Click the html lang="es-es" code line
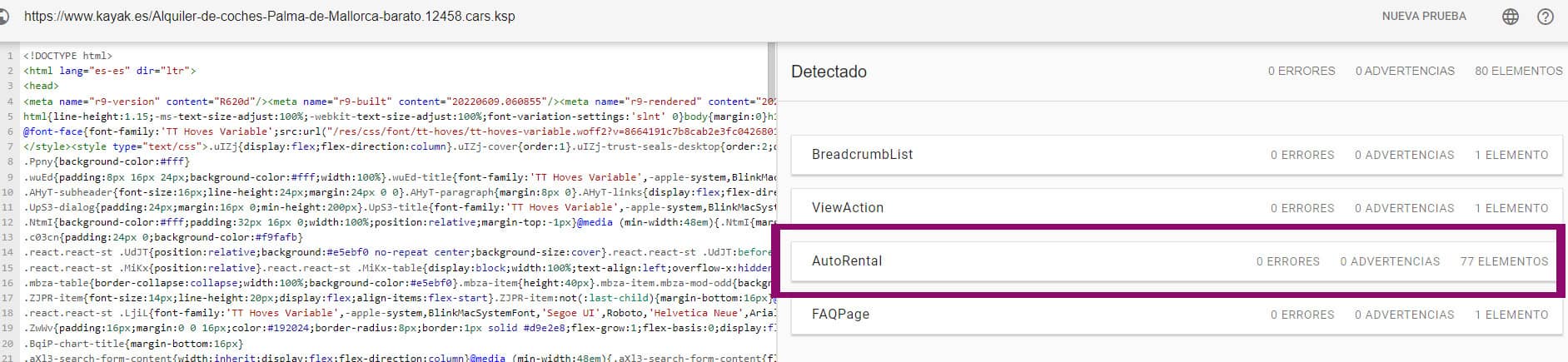 click(110, 71)
